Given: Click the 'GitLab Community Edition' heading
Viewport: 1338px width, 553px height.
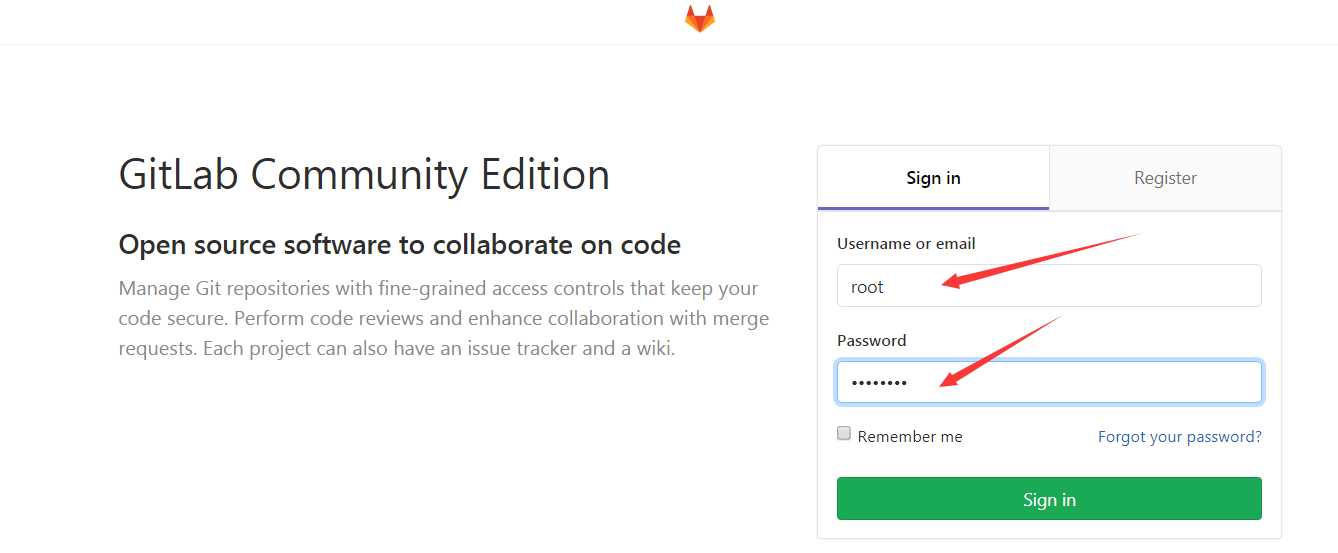Looking at the screenshot, I should [x=364, y=175].
